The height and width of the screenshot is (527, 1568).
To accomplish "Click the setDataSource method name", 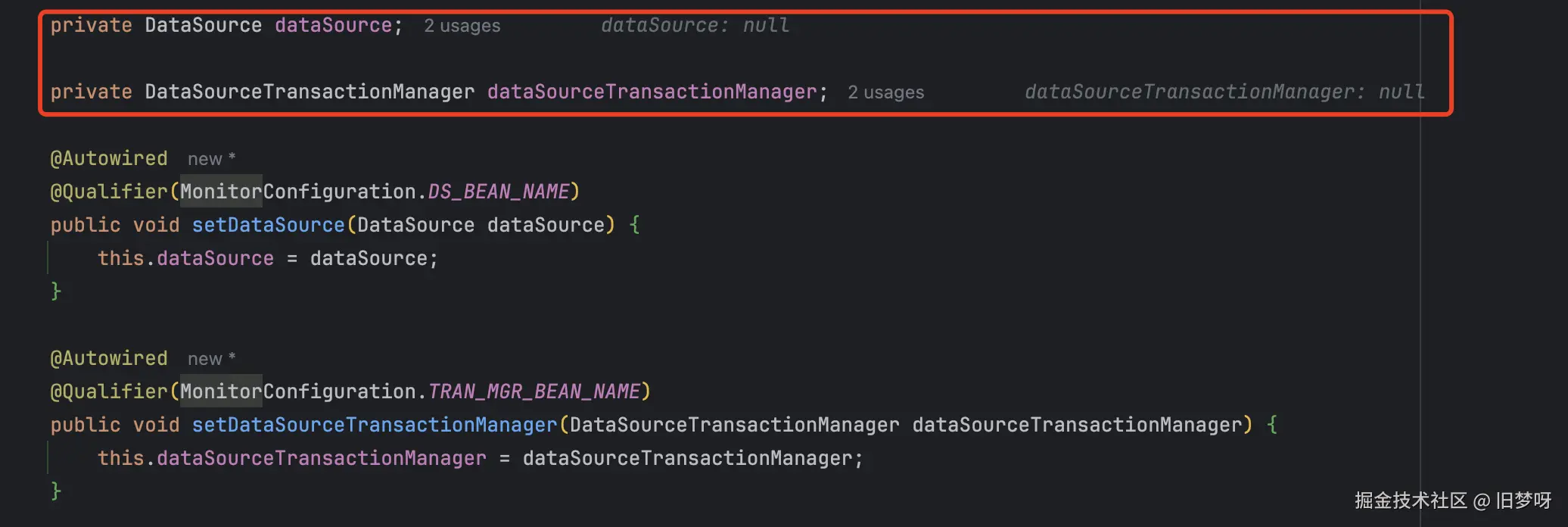I will tap(268, 225).
